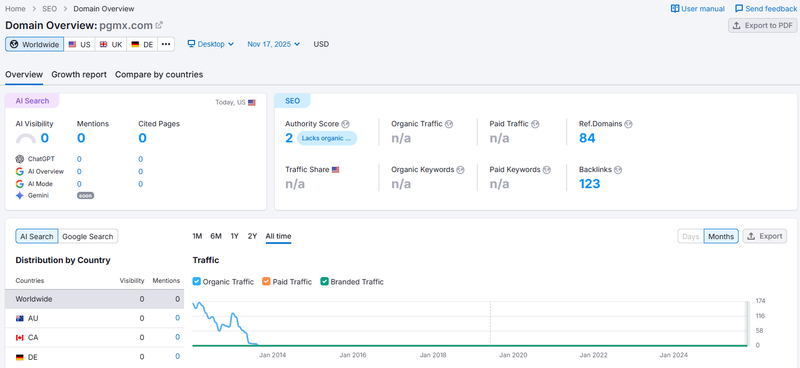Open the Ref.Domains value 84
The image size is (800, 368).
pyautogui.click(x=587, y=138)
